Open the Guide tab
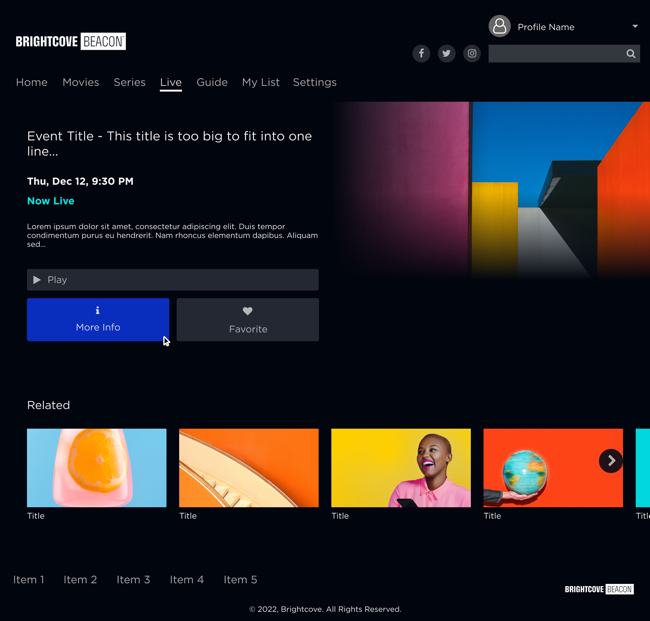The height and width of the screenshot is (621, 650). [x=212, y=83]
